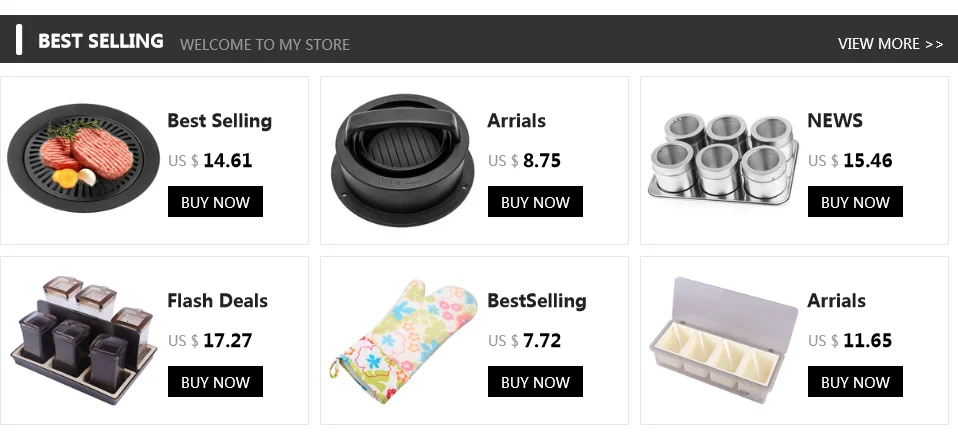Image resolution: width=958 pixels, height=445 pixels.
Task: Click the NEWS product title
Action: point(834,121)
